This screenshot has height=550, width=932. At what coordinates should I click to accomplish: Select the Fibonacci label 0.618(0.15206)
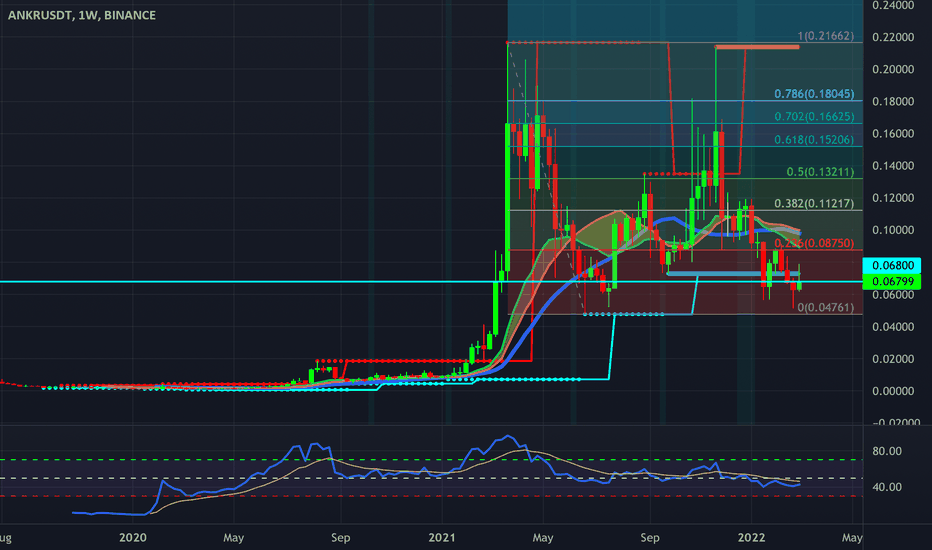(814, 140)
